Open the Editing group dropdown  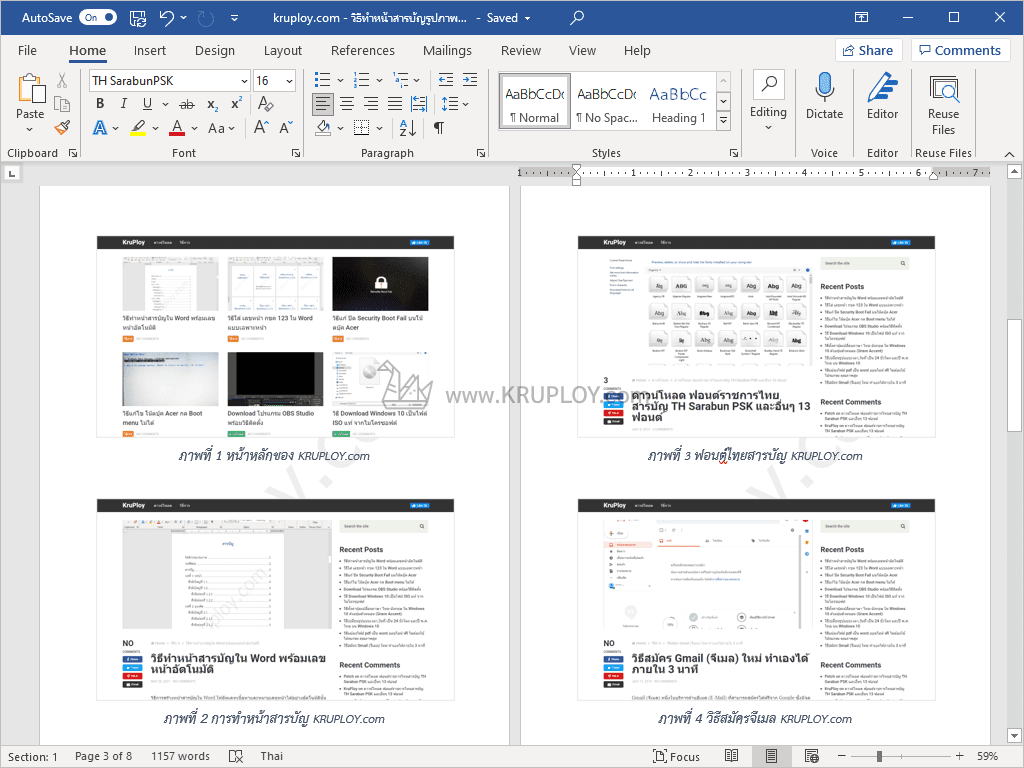click(768, 102)
